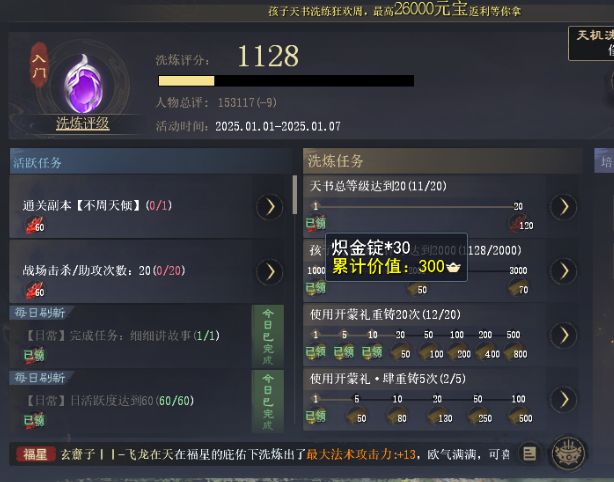Screen dimensions: 614x482
Task: Open the 洗炼评级 link
Action: (x=83, y=123)
